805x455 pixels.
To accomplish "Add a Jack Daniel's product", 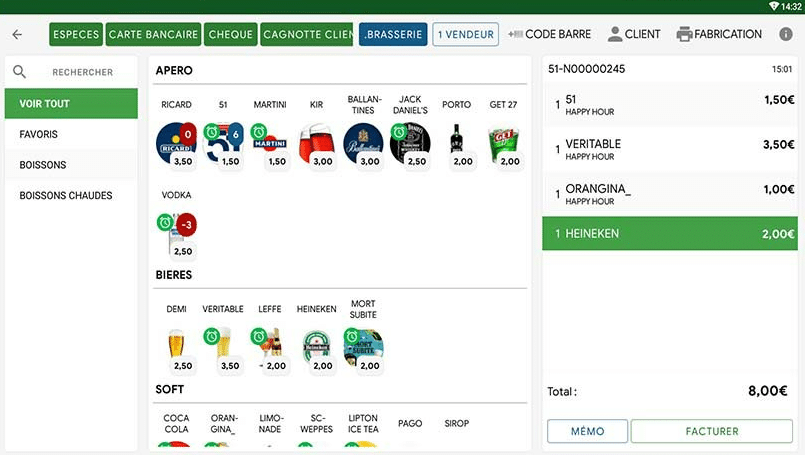I will coord(410,144).
